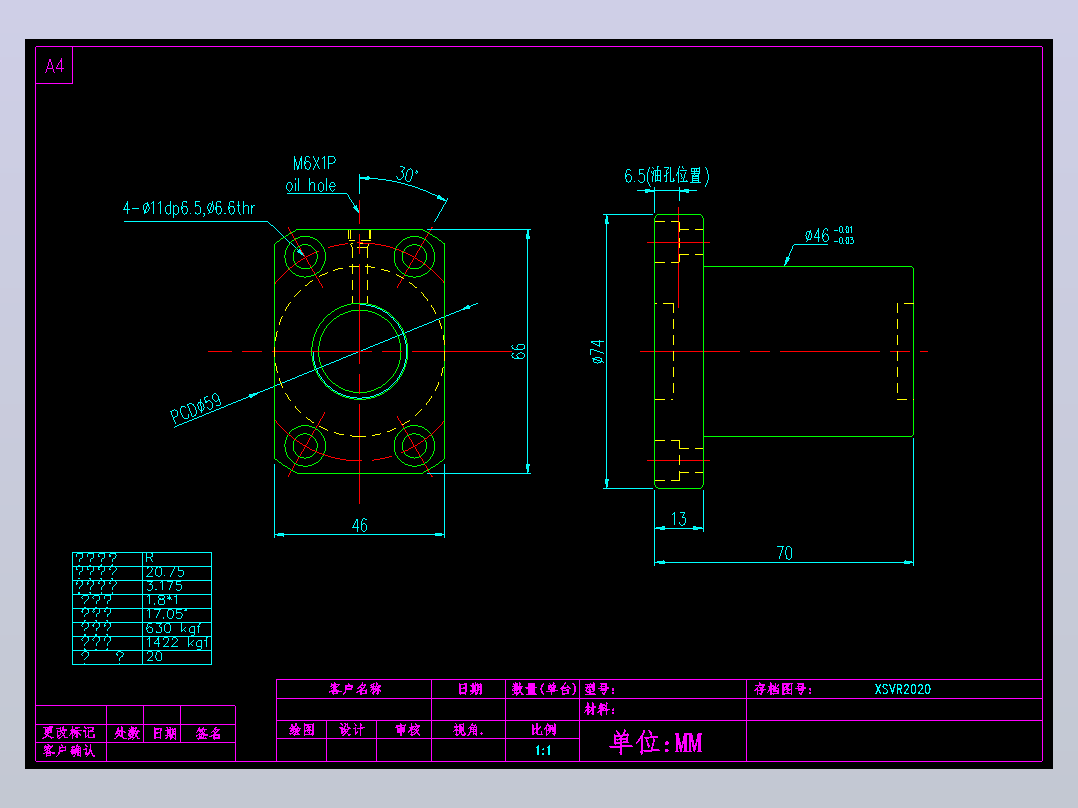Click the 客户确认 cell
The height and width of the screenshot is (808, 1078).
tap(69, 750)
